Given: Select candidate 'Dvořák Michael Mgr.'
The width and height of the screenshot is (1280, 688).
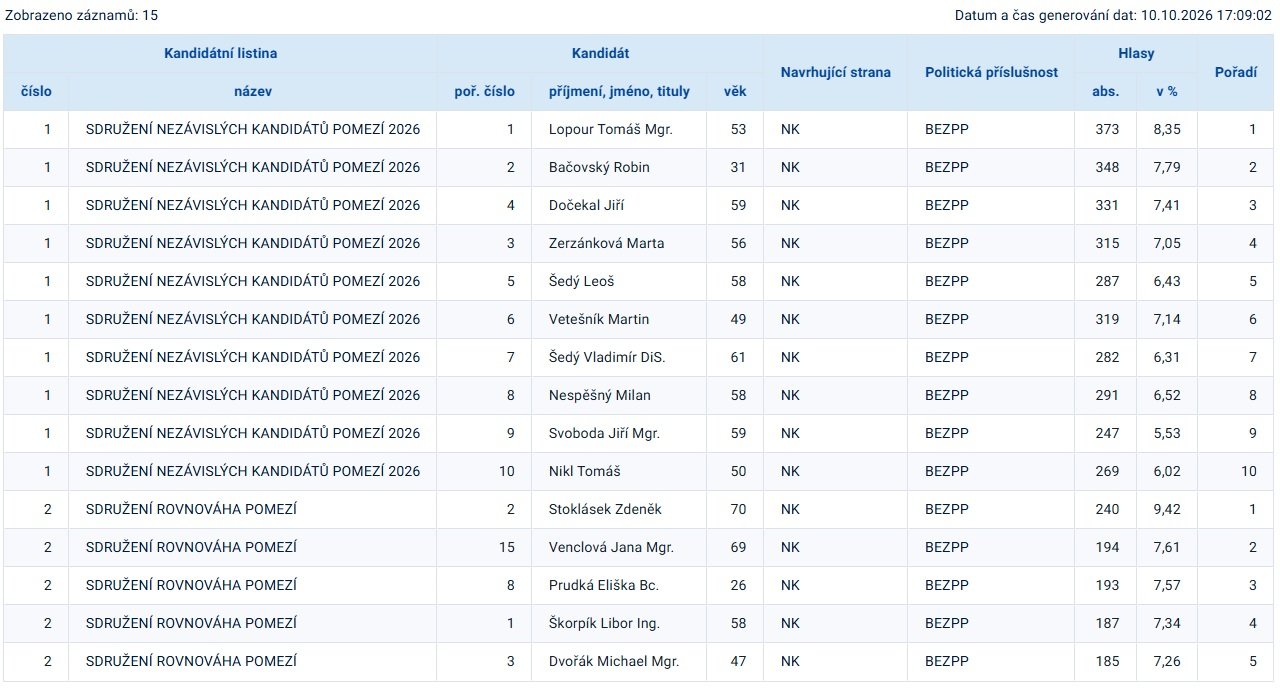Looking at the screenshot, I should tap(614, 661).
